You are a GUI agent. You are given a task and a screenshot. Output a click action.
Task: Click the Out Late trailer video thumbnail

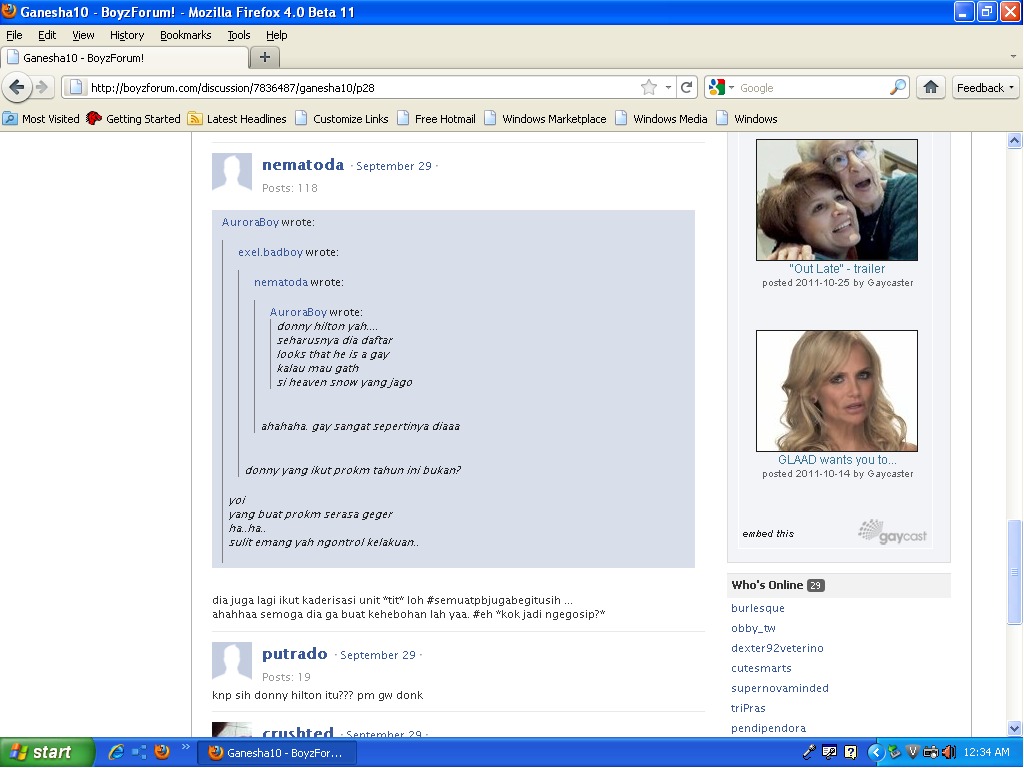point(837,200)
